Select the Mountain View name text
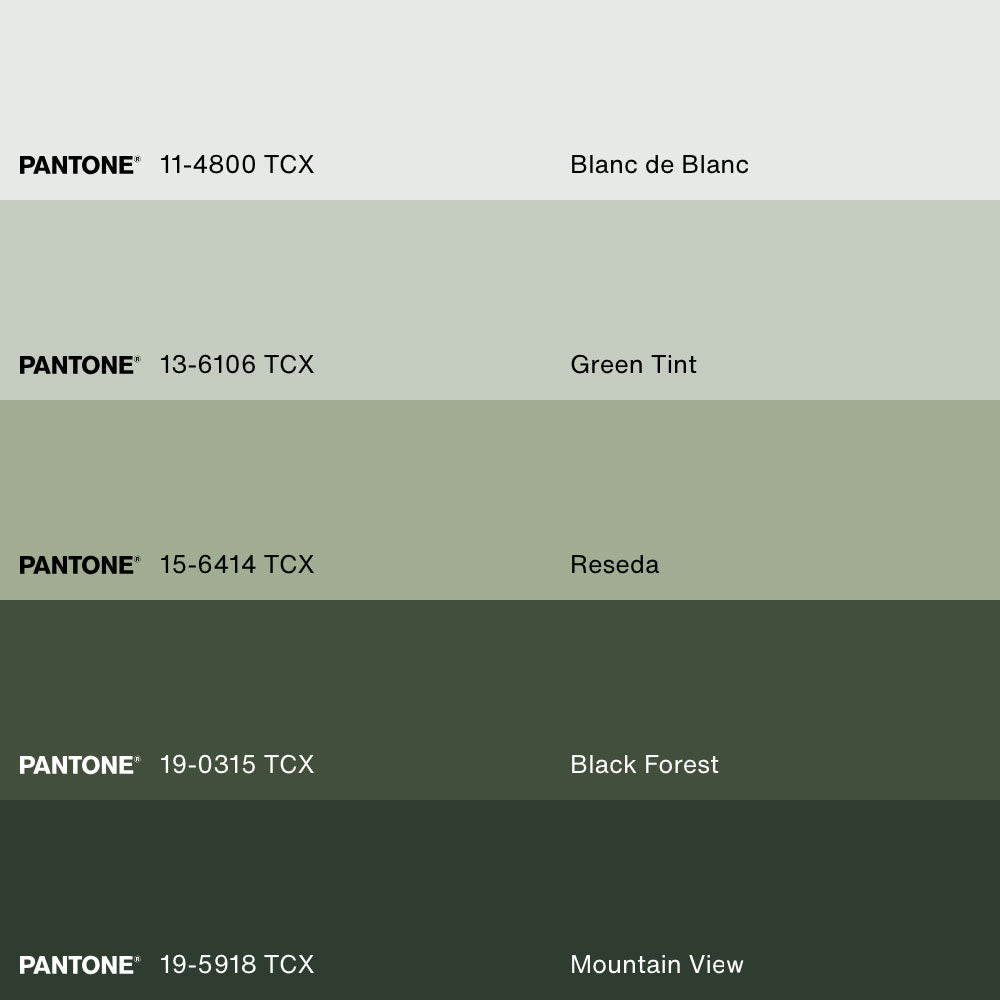1000x1000 pixels. click(x=656, y=965)
